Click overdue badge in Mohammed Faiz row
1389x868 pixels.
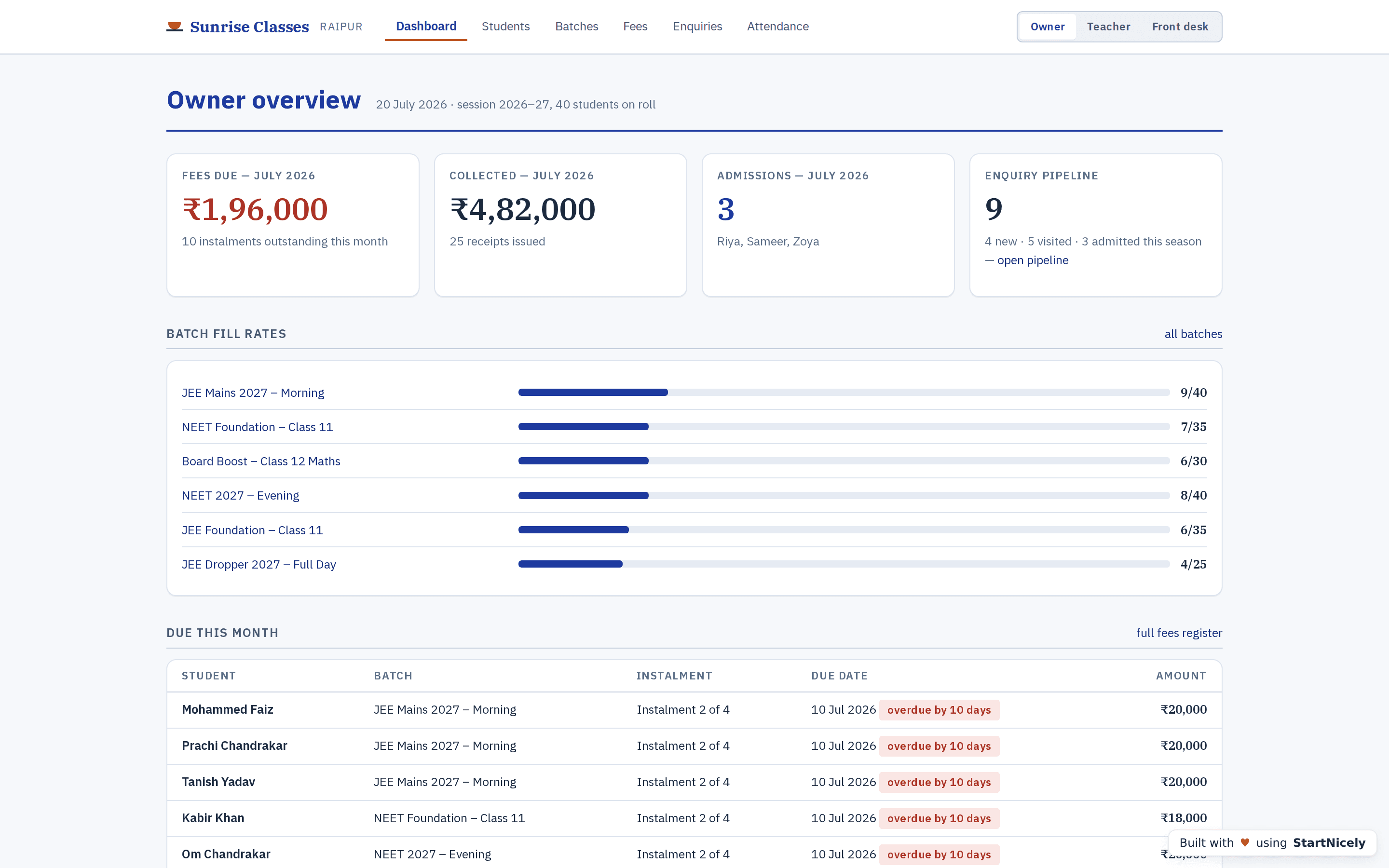(x=939, y=710)
